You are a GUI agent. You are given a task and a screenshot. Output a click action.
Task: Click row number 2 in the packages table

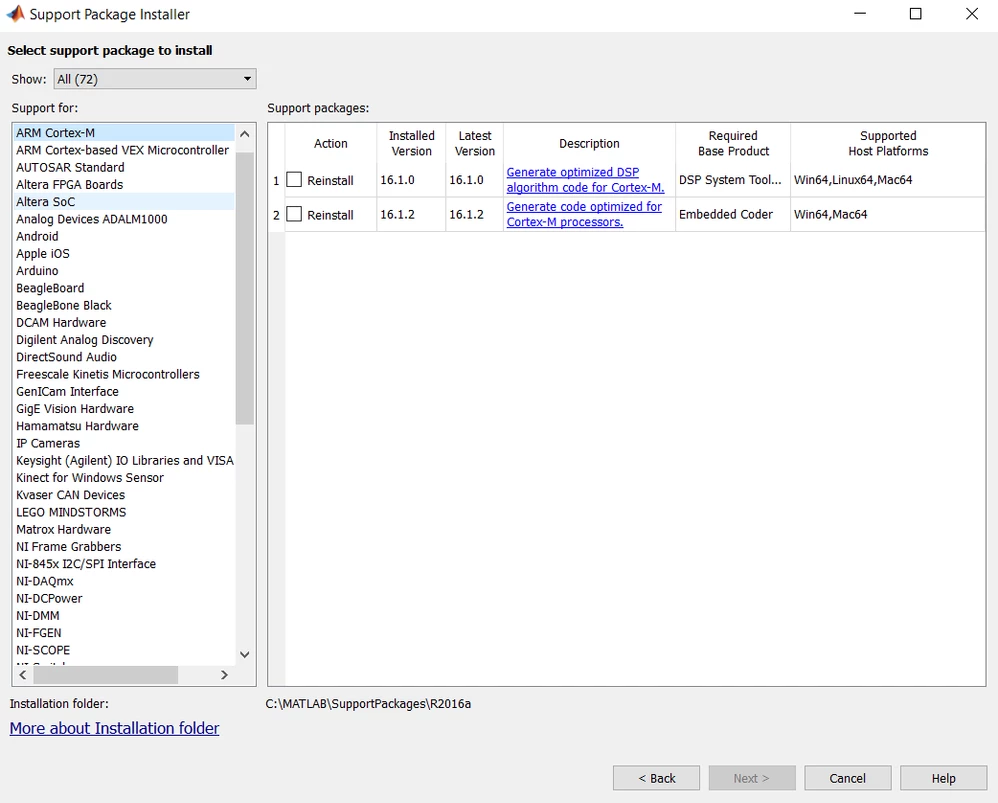[276, 215]
